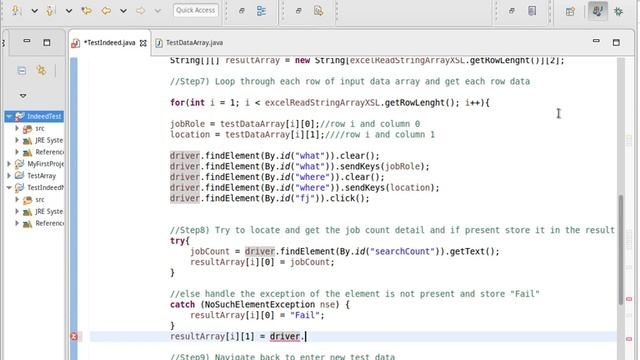Expand src folder under IndeedTest

(x=17, y=128)
